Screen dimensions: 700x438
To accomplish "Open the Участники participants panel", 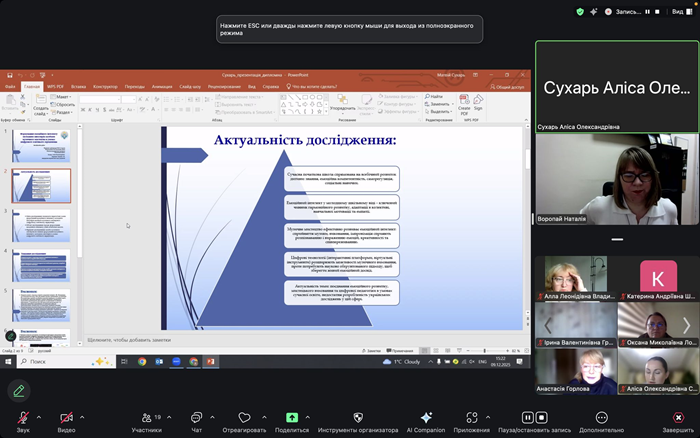I will pos(146,417).
